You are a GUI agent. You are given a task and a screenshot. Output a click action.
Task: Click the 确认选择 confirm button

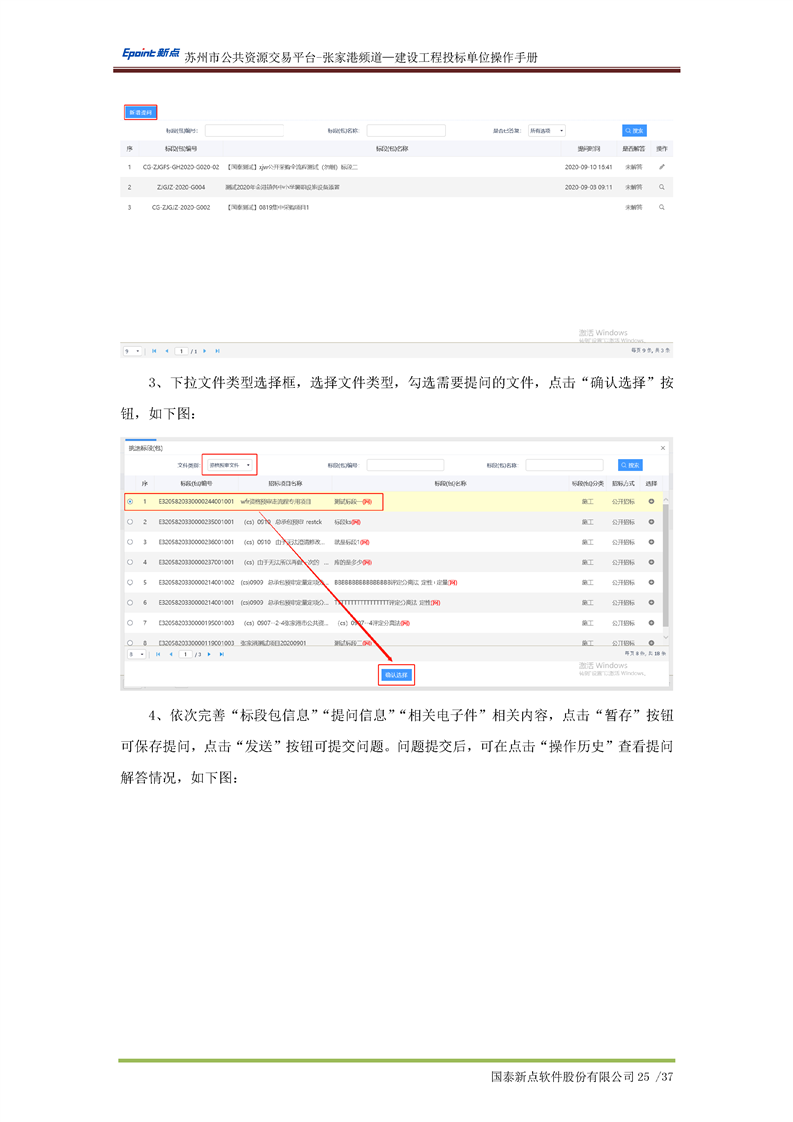coord(397,675)
